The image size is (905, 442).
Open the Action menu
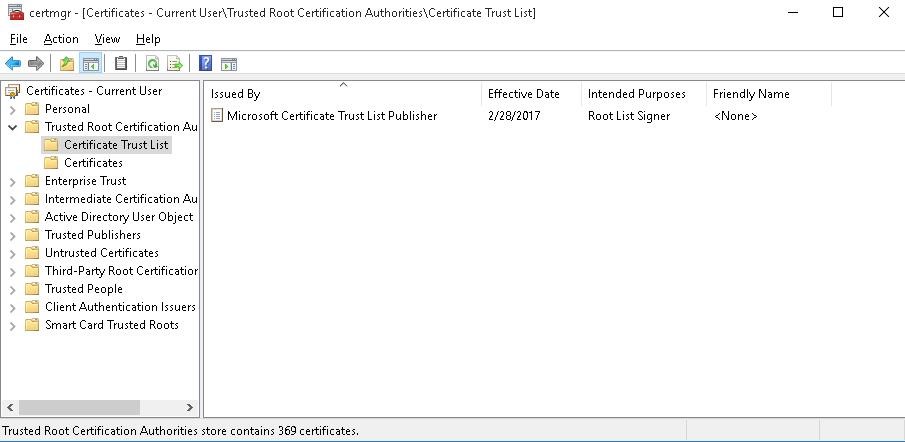60,39
